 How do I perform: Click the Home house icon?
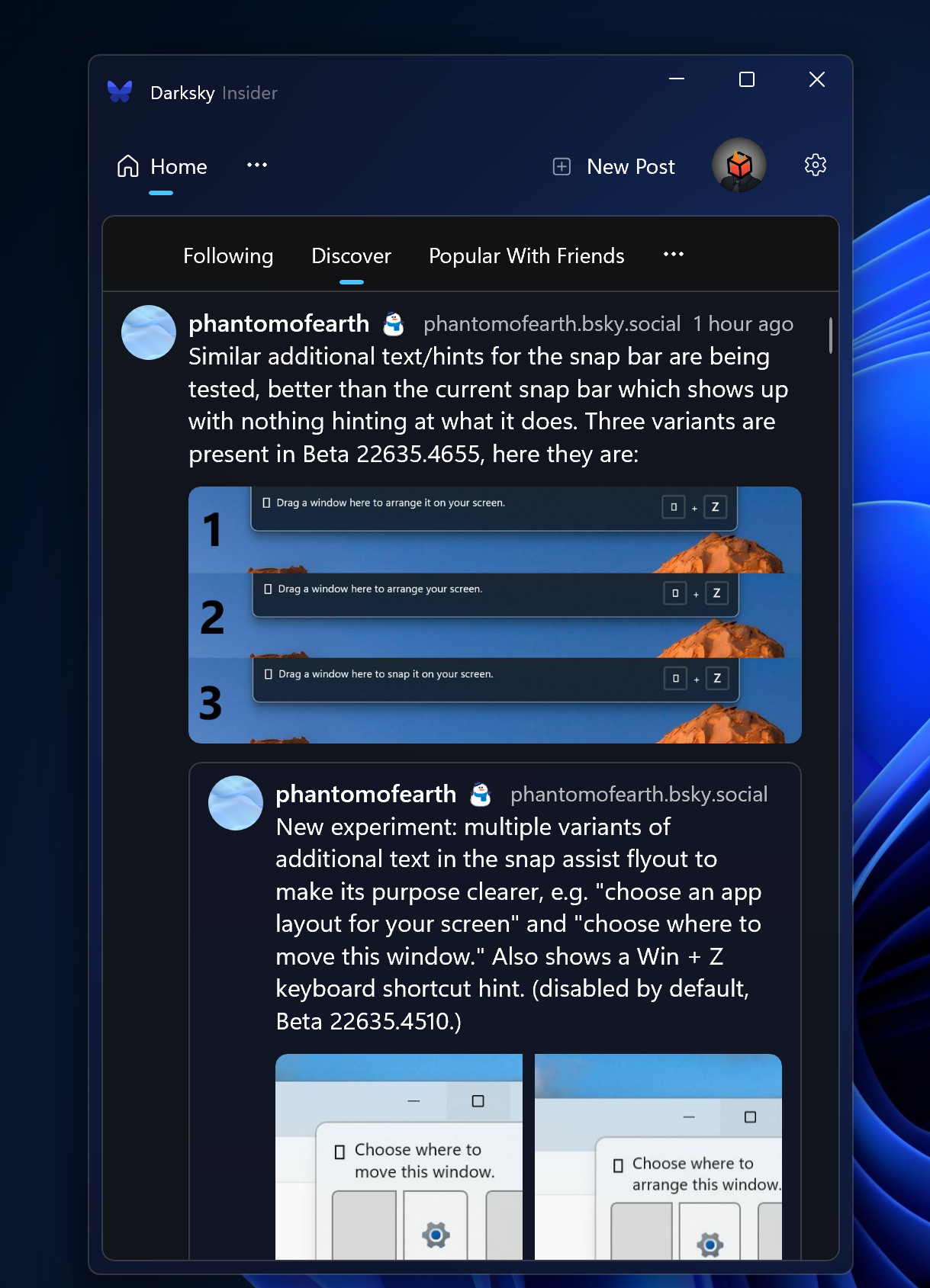click(x=128, y=165)
